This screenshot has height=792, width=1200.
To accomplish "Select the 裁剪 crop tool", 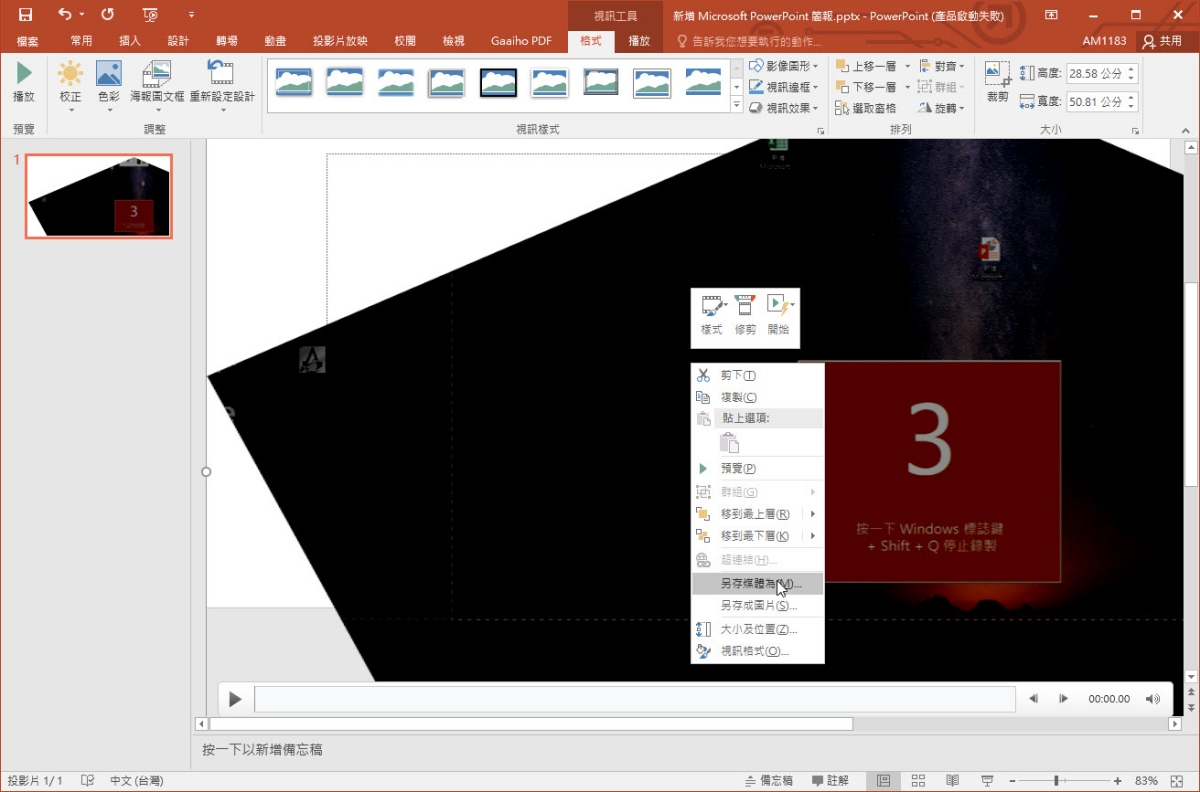I will [x=997, y=82].
